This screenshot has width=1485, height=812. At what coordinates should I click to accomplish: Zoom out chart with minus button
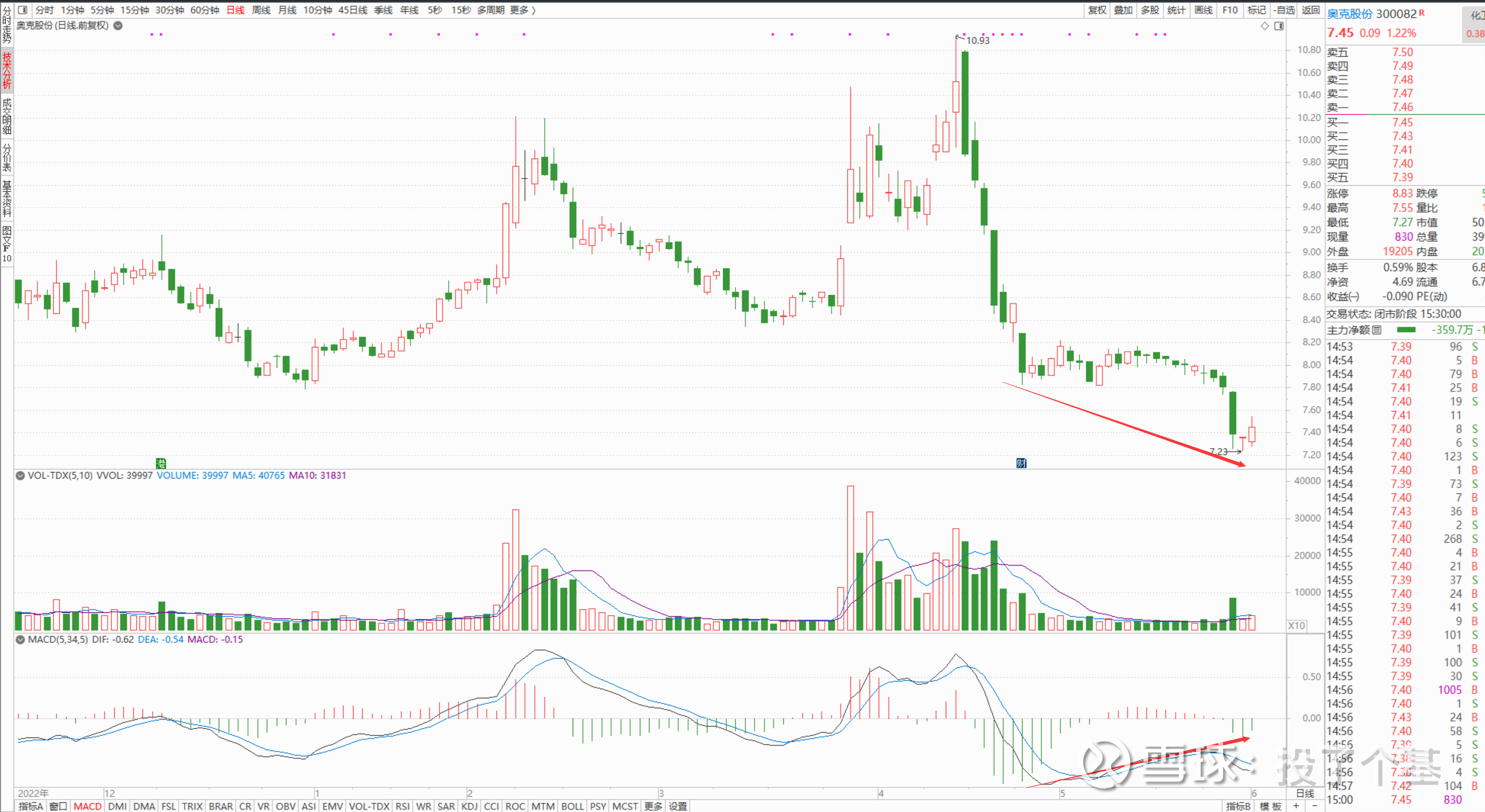1315,806
